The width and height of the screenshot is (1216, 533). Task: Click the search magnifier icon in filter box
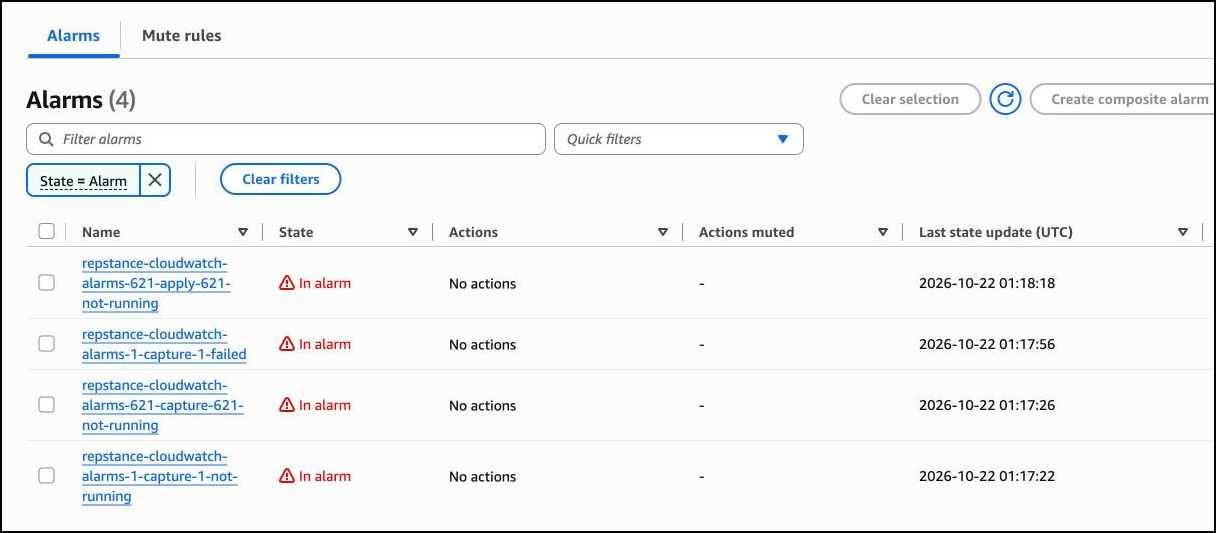(45, 139)
